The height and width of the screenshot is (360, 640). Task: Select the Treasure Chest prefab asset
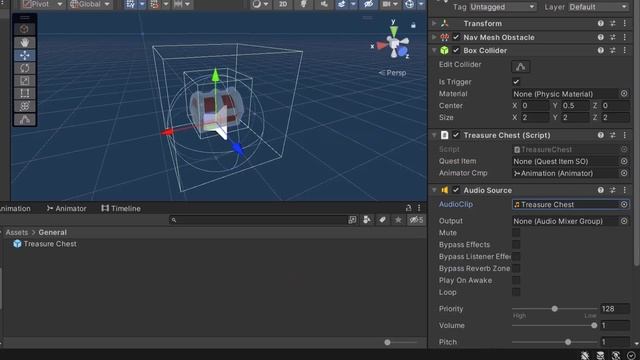click(x=45, y=244)
